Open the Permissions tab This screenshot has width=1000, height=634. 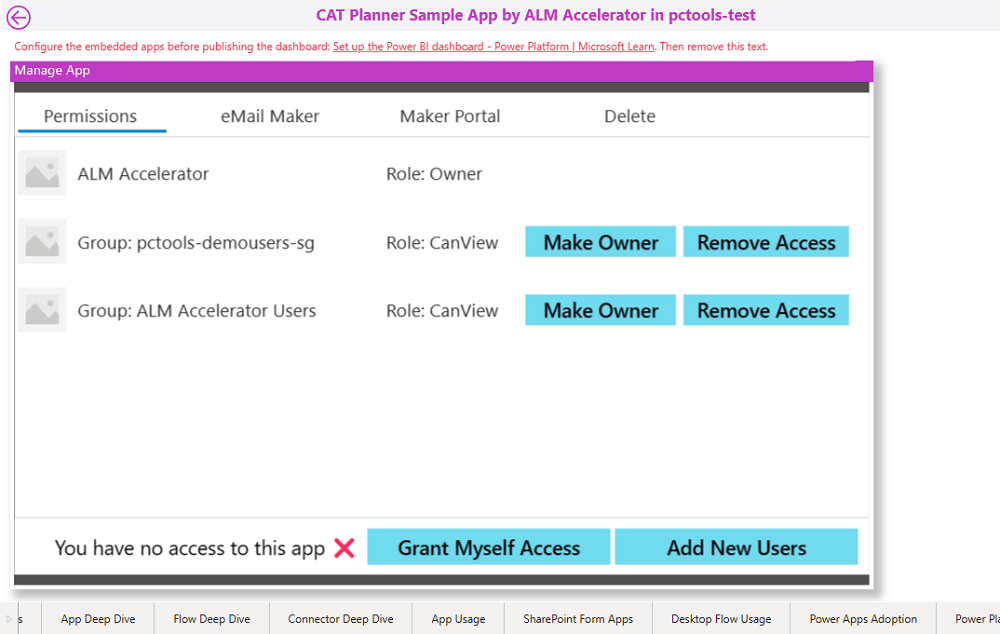click(x=91, y=116)
